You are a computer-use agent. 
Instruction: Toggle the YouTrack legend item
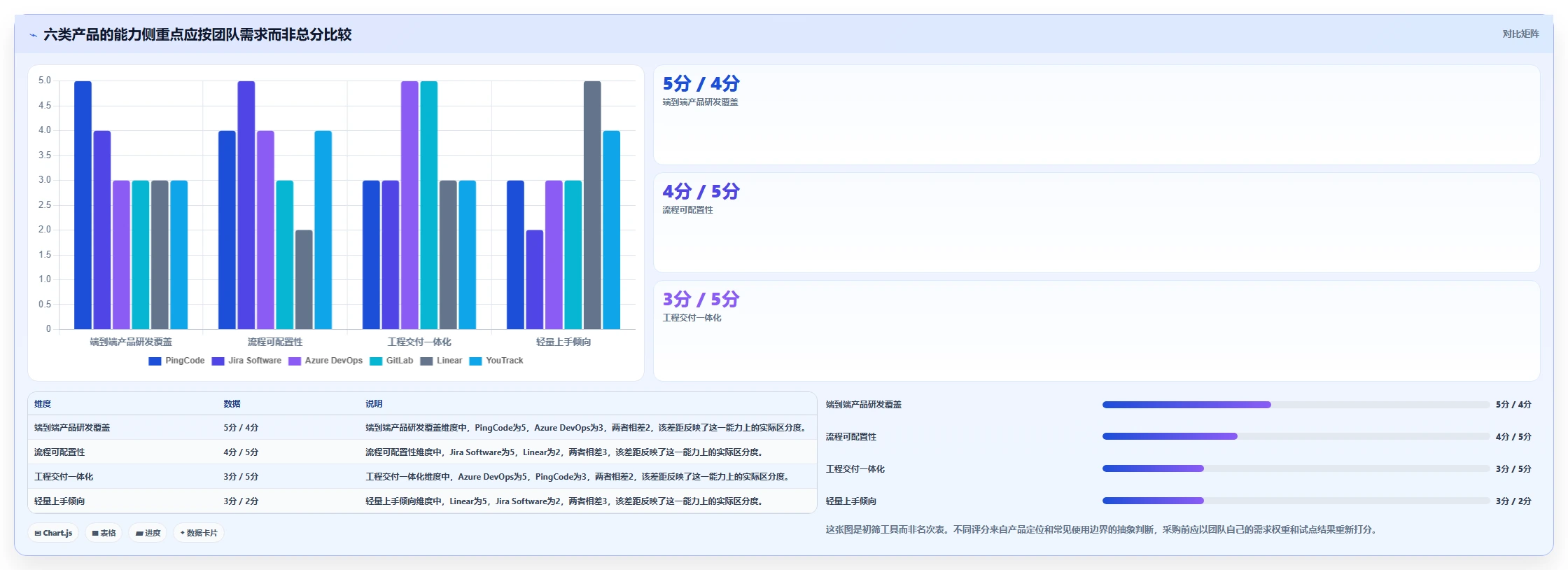[x=496, y=361]
